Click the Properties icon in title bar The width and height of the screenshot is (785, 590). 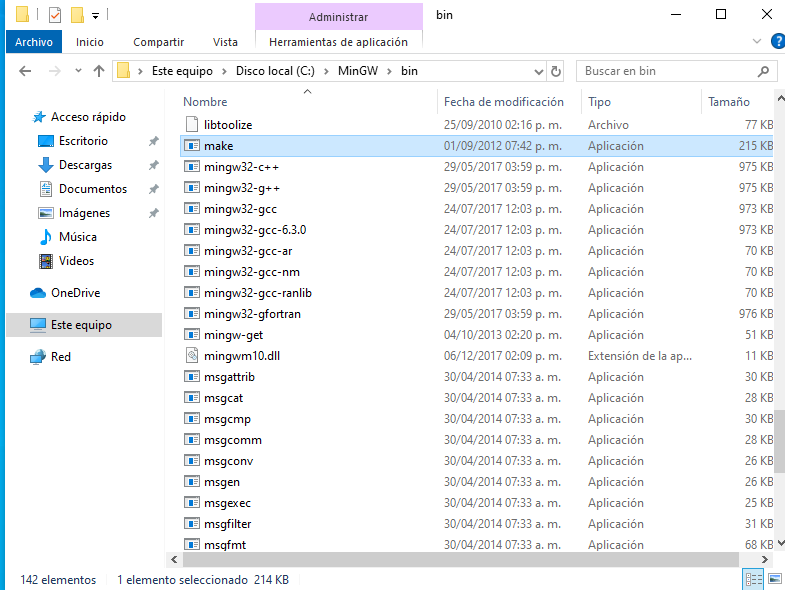point(54,15)
